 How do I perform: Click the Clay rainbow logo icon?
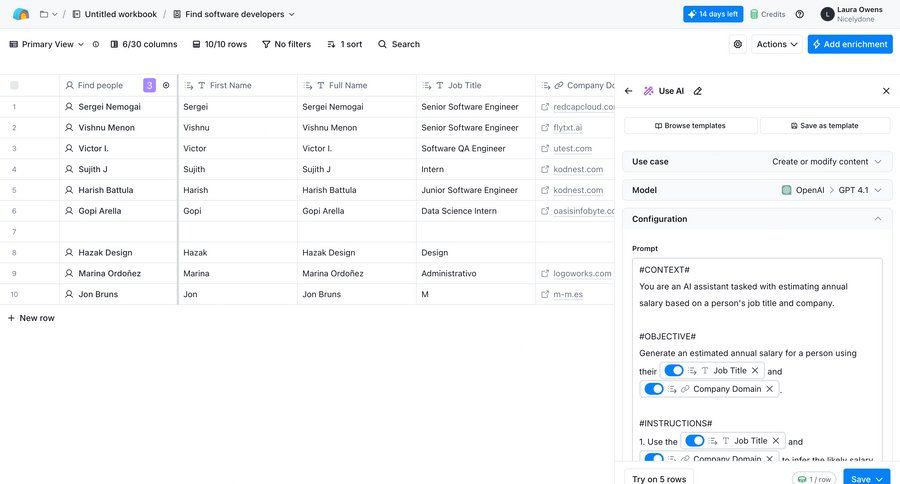[x=21, y=14]
